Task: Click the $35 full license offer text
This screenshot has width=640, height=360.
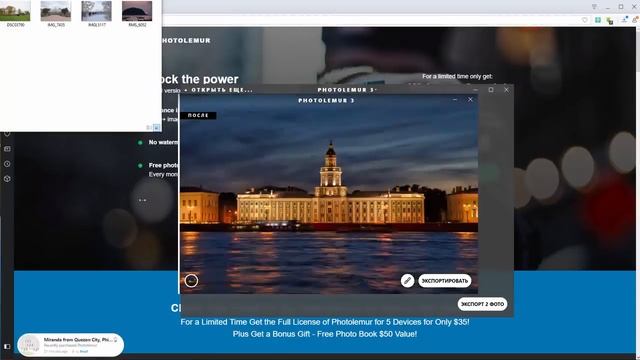Action: click(x=325, y=322)
